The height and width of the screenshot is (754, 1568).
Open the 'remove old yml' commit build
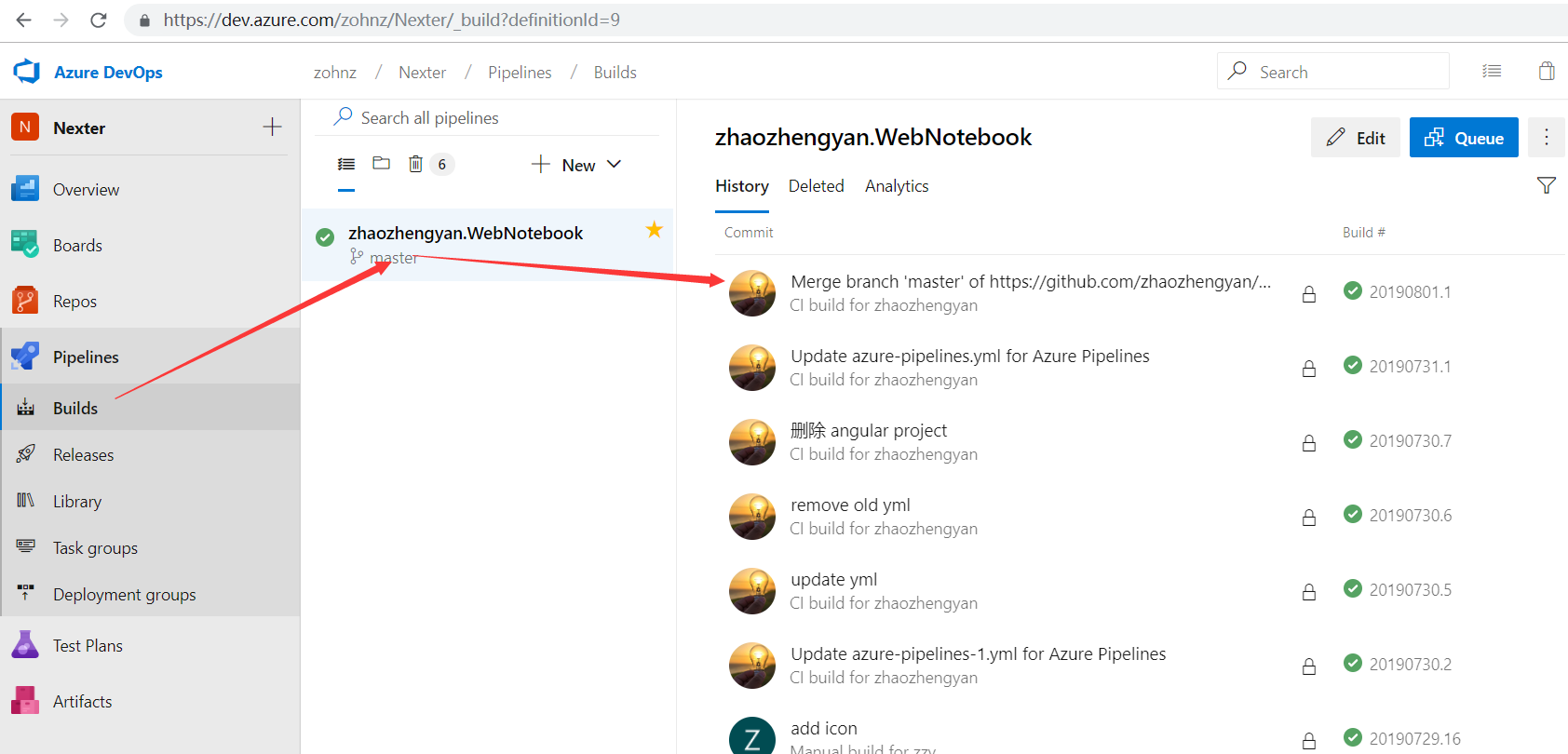850,505
